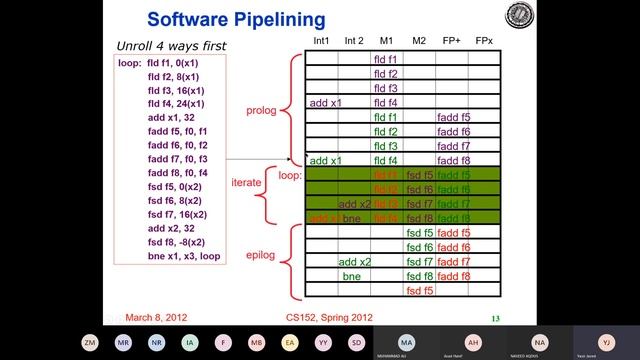Click green 'fsd f6' in epilog rows

420,247
